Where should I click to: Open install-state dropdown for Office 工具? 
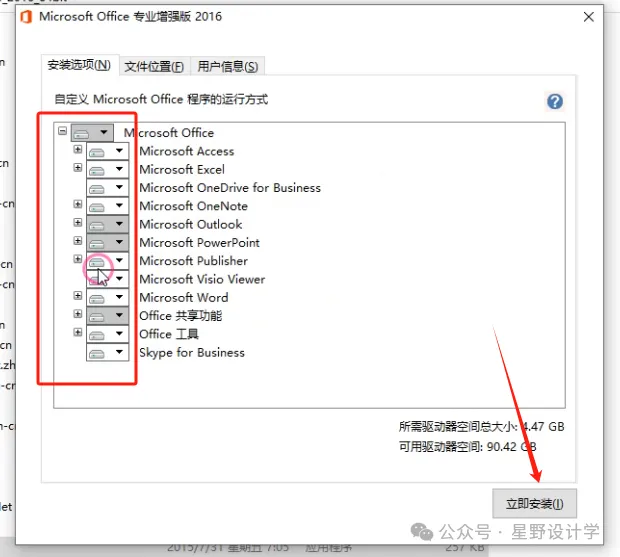coord(108,334)
